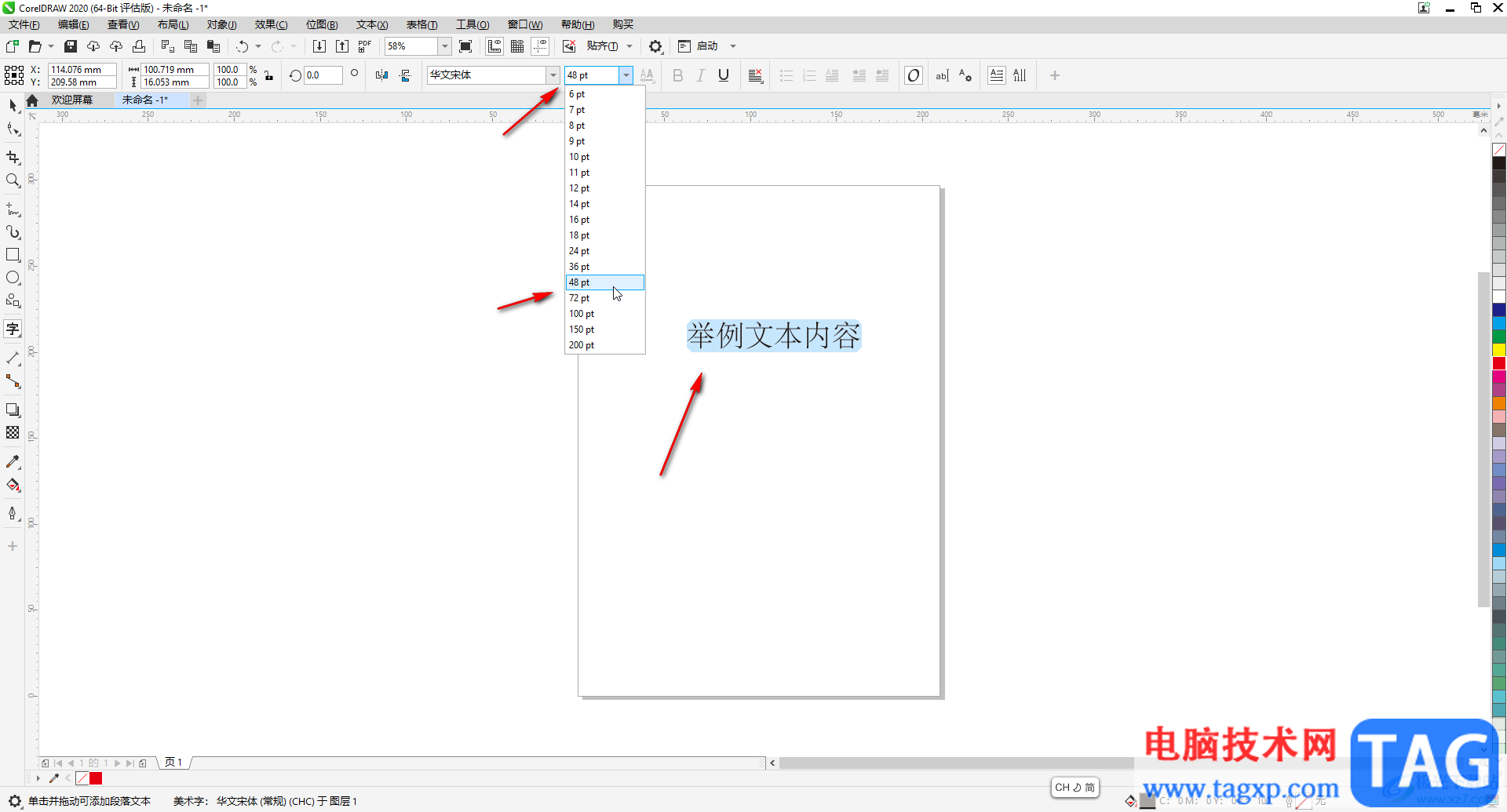This screenshot has width=1507, height=812.
Task: Click the New document icon
Action: tap(13, 46)
